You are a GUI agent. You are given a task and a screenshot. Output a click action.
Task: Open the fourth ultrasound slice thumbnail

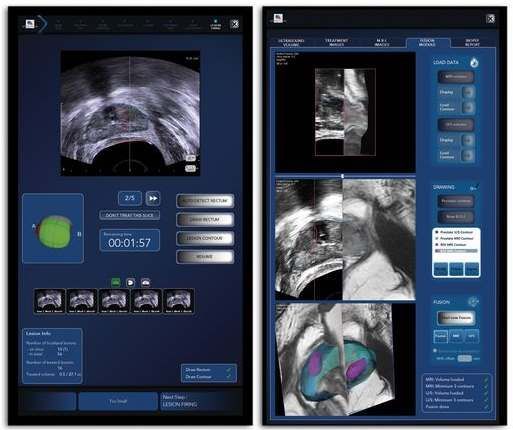tap(146, 301)
